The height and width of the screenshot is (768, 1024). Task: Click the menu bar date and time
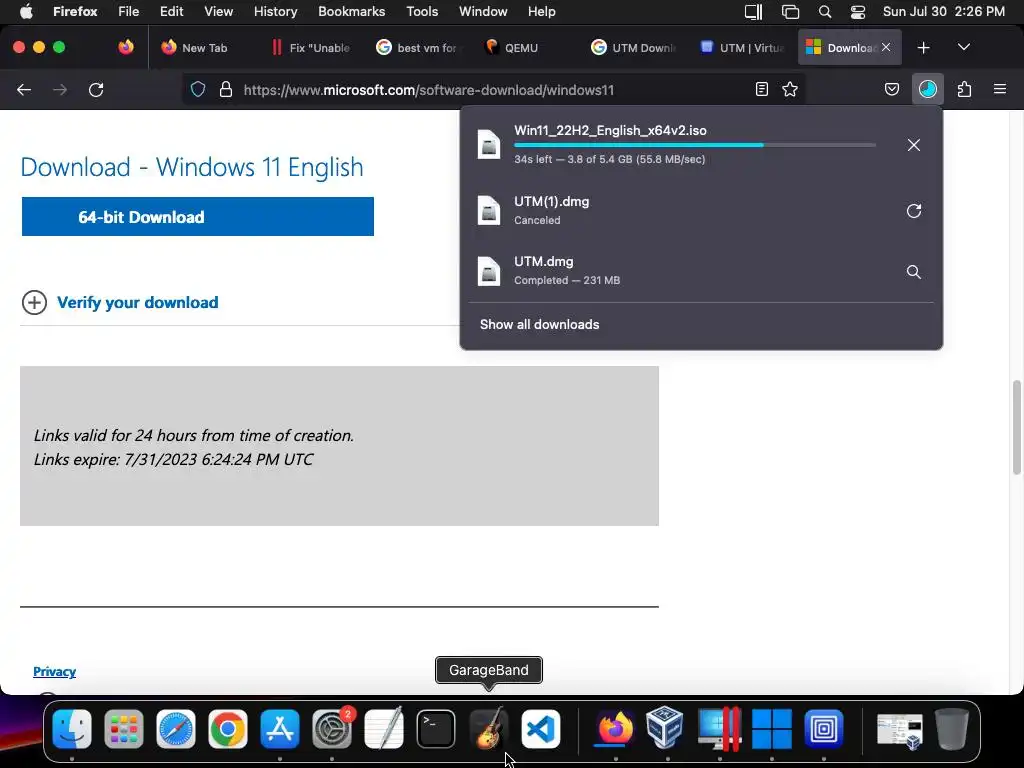944,11
